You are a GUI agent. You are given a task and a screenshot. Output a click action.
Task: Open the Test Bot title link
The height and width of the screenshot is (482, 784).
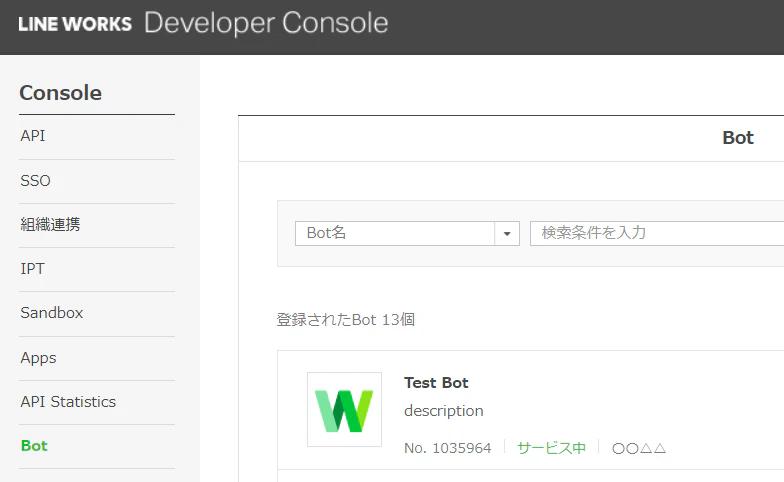[x=436, y=382]
